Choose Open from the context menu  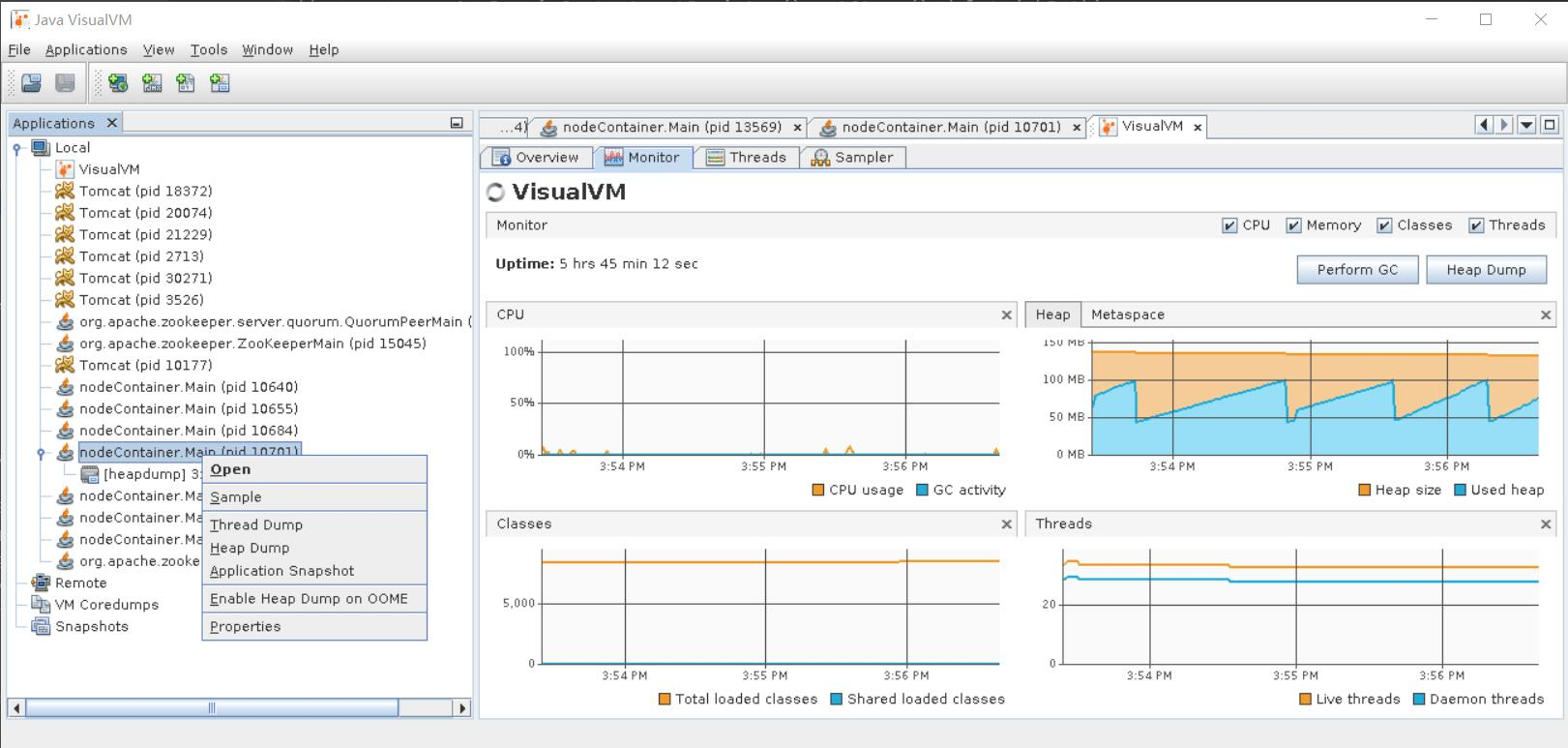(x=314, y=469)
